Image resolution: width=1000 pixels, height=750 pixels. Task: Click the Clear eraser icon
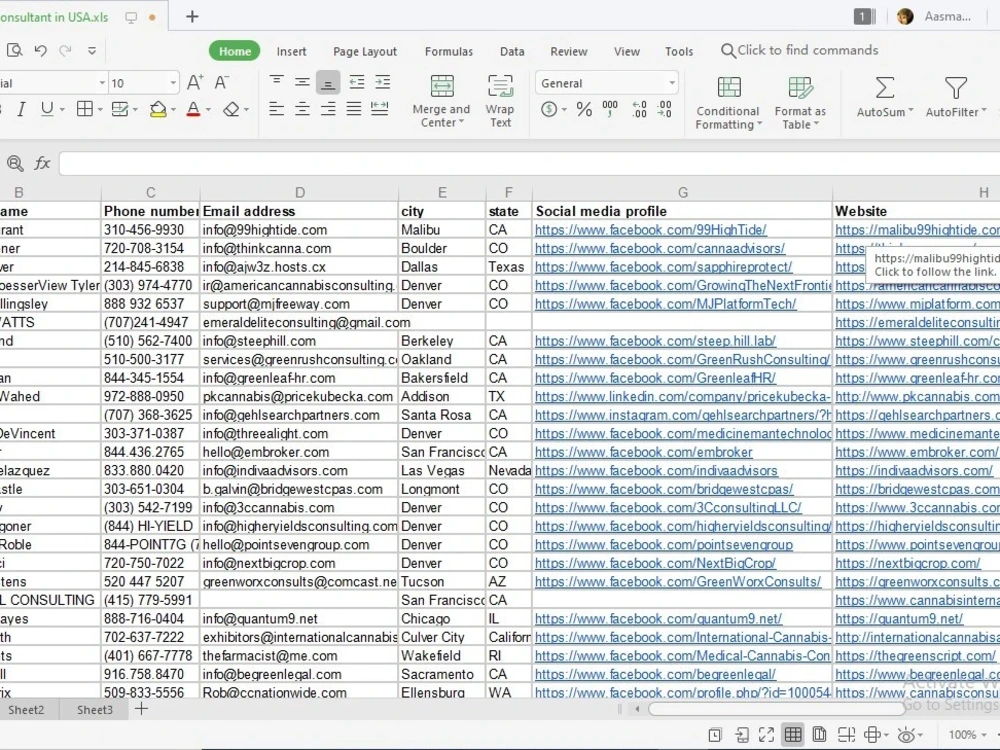[231, 109]
